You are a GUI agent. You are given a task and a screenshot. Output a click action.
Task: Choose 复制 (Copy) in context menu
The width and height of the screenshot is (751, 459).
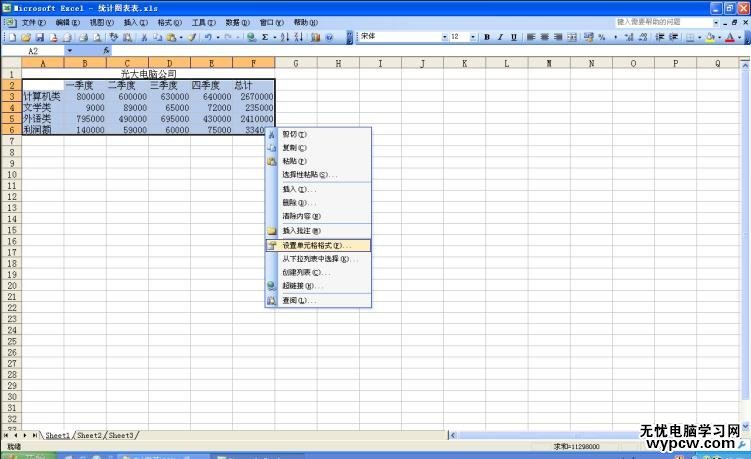click(x=318, y=148)
